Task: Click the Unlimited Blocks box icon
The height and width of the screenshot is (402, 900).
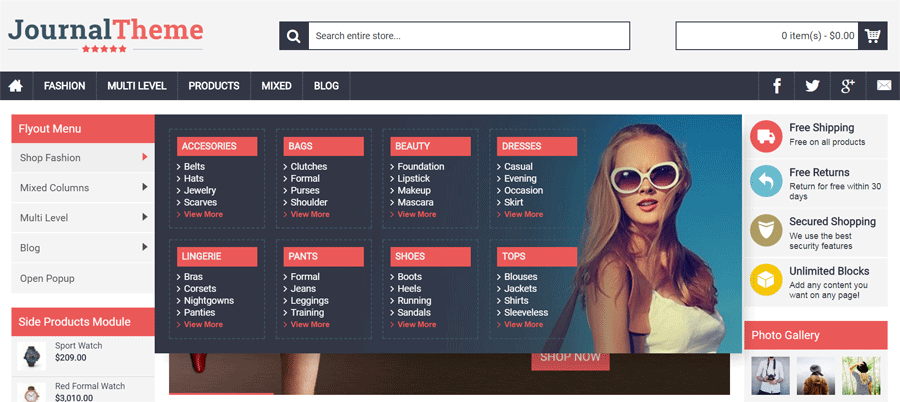Action: tap(766, 278)
